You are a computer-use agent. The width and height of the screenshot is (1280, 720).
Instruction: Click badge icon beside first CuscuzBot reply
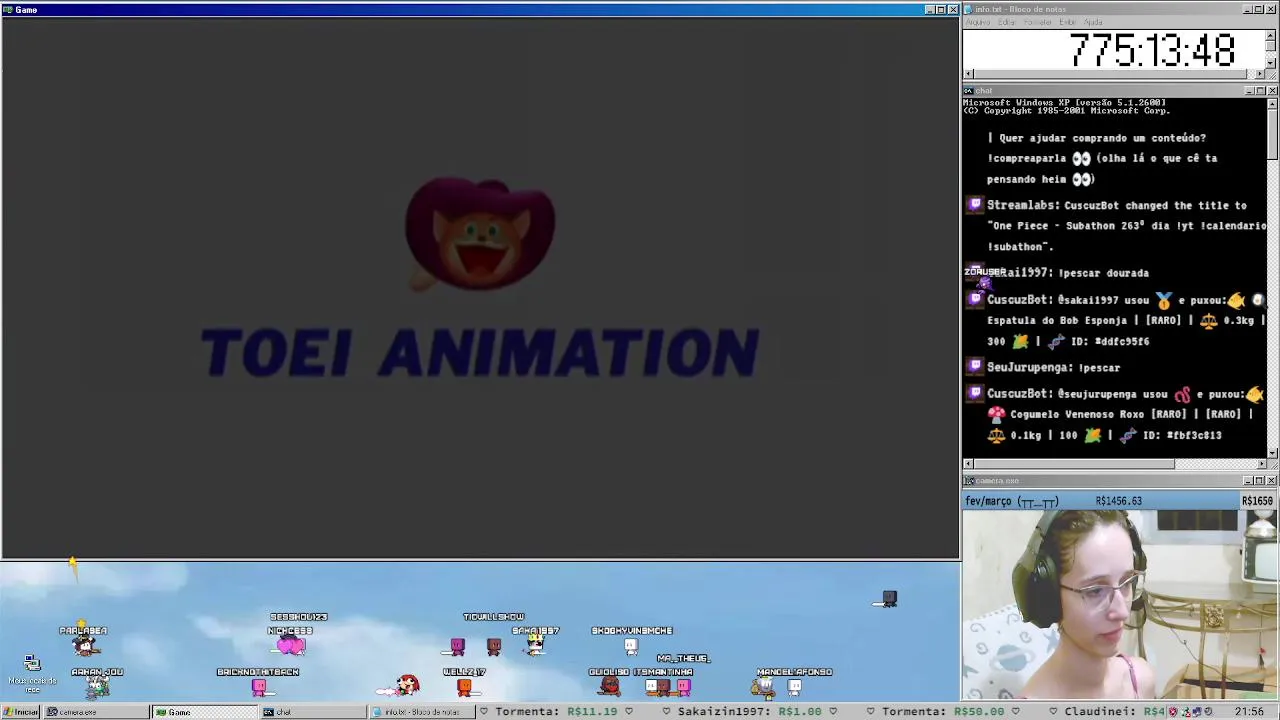[x=975, y=299]
